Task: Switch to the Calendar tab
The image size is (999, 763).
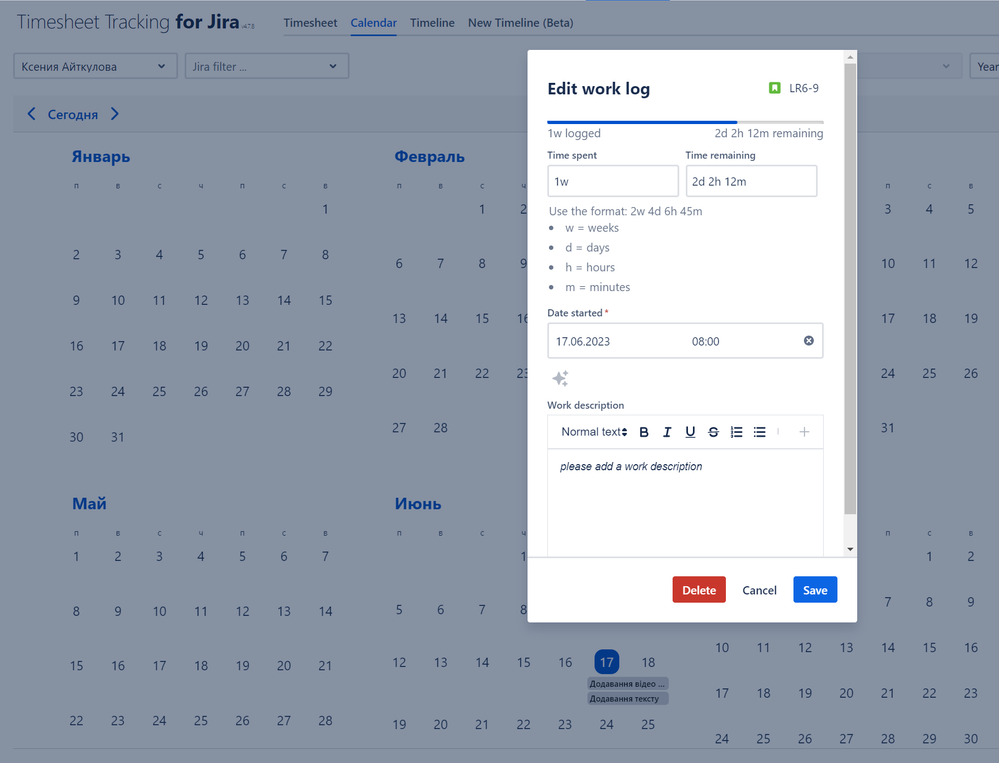Action: click(x=373, y=23)
